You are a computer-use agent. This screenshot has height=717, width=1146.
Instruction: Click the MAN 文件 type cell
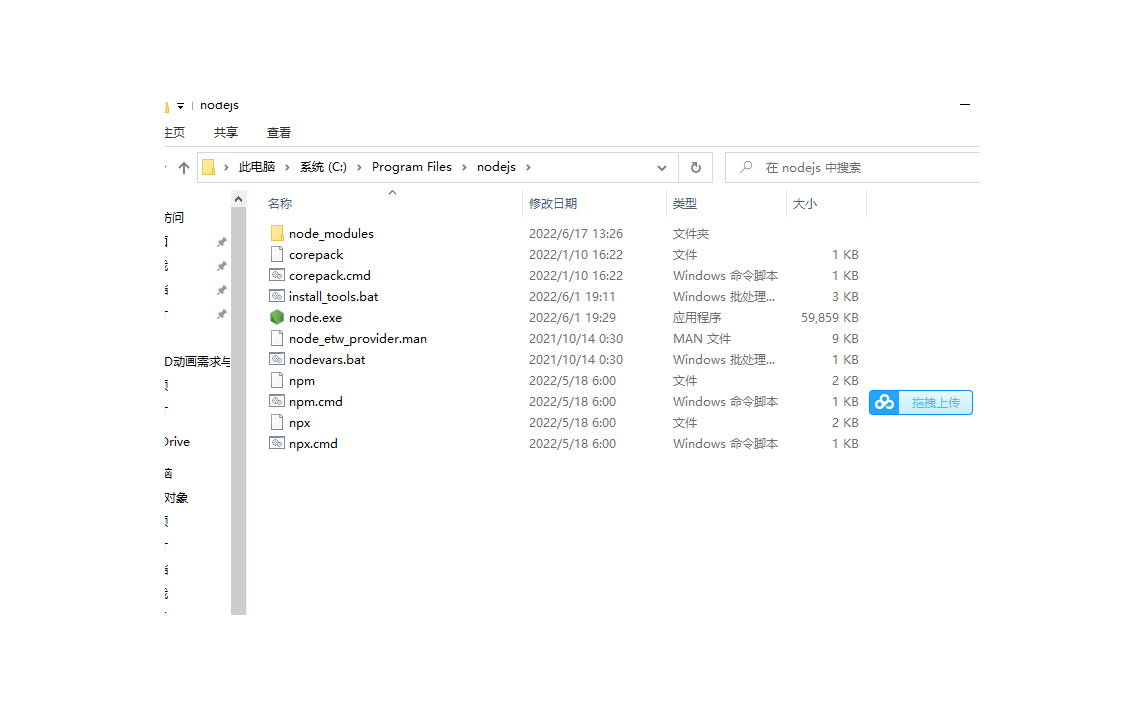point(702,338)
